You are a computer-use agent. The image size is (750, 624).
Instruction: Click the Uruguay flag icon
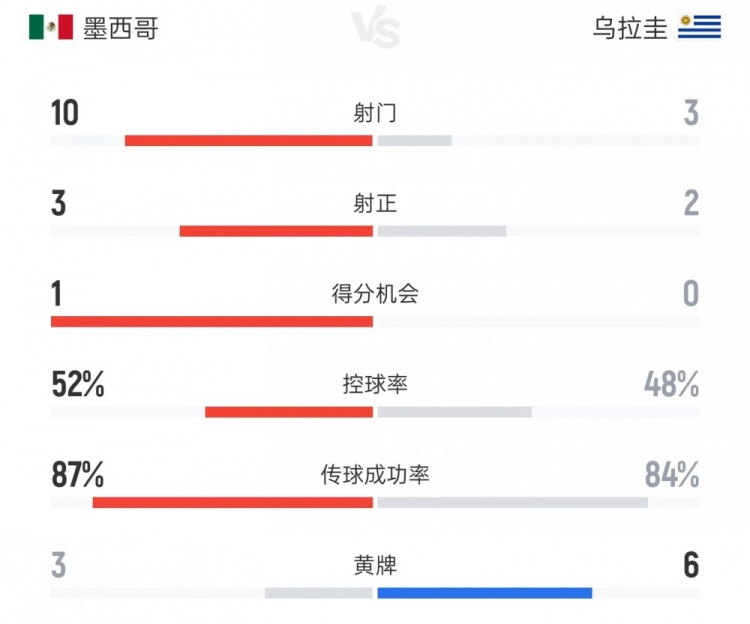point(699,27)
